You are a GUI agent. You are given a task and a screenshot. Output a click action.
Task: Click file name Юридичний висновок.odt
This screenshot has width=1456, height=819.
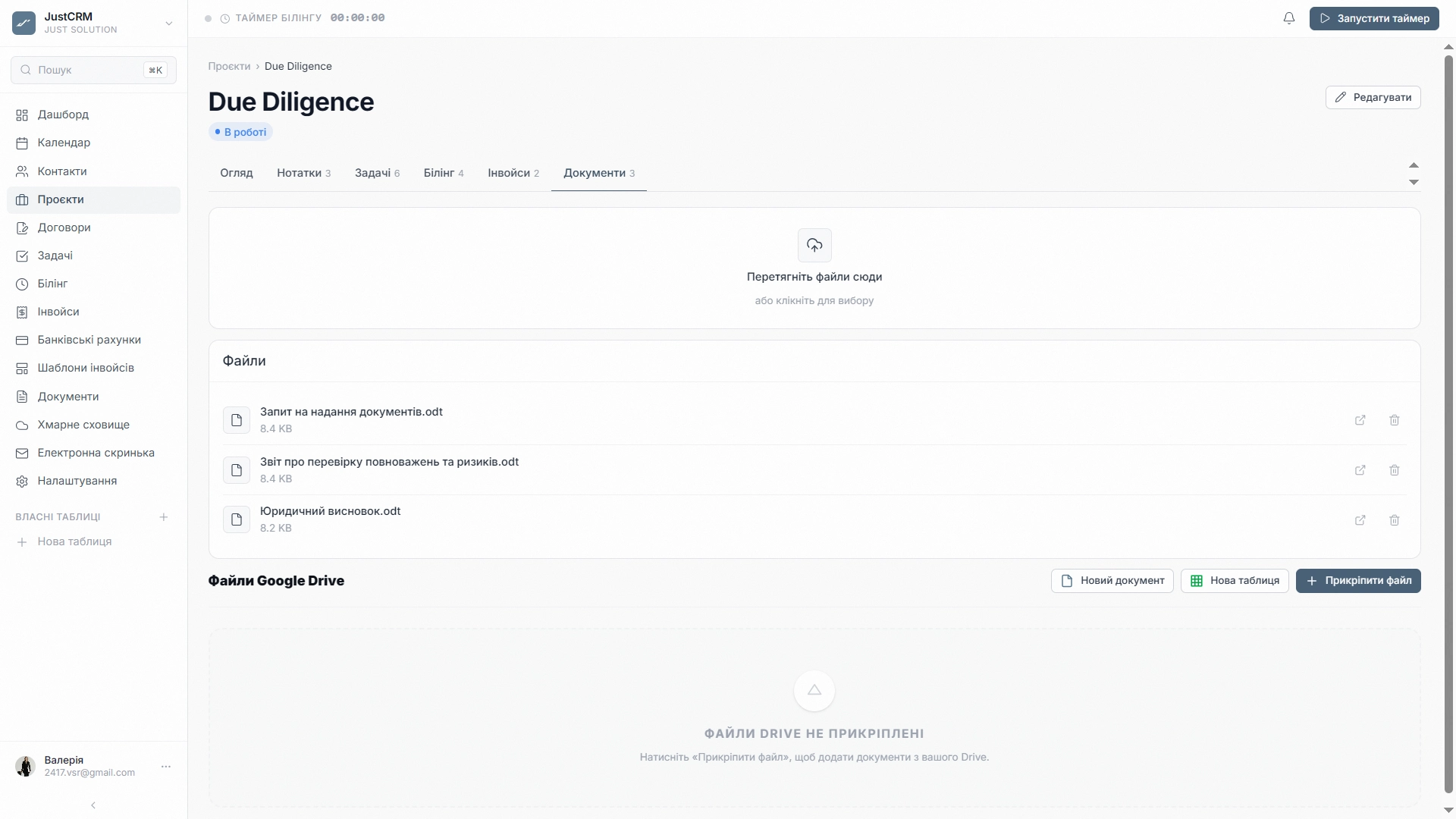(330, 511)
